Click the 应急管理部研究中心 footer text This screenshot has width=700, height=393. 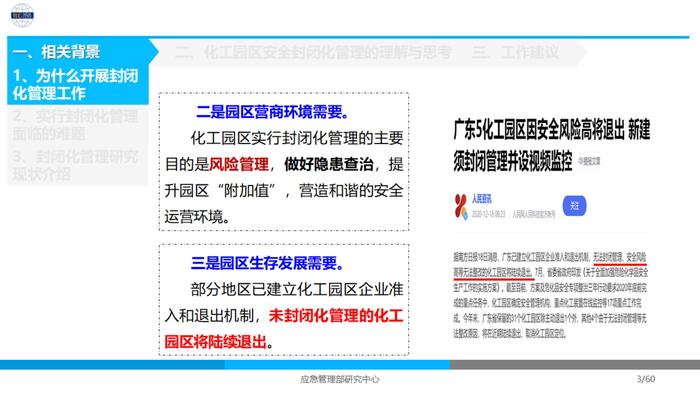[x=339, y=379]
